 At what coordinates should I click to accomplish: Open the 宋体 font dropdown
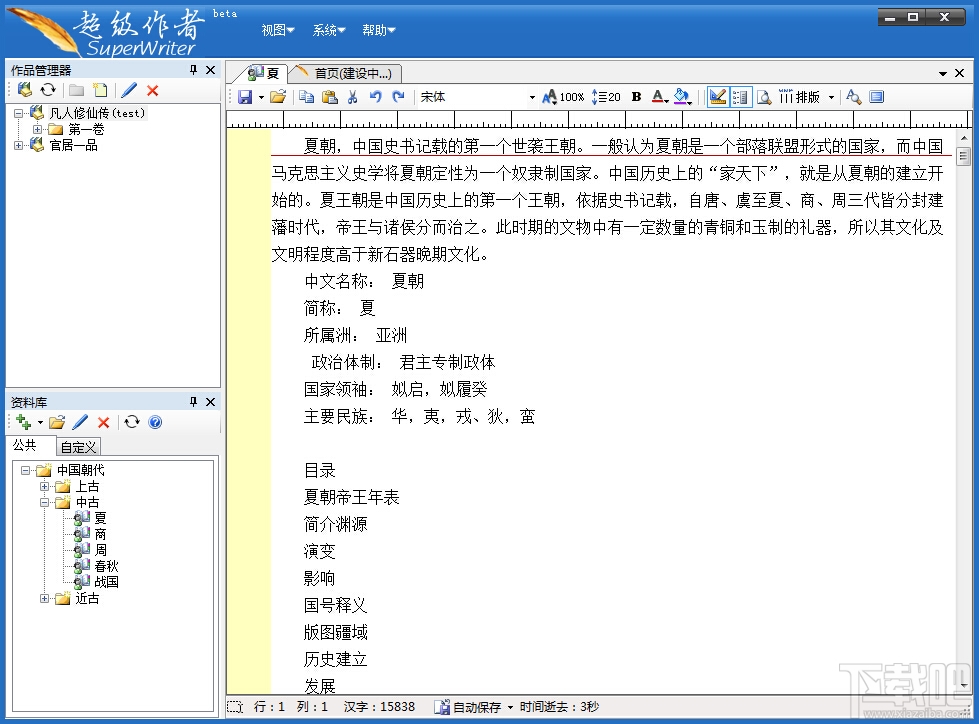(532, 96)
